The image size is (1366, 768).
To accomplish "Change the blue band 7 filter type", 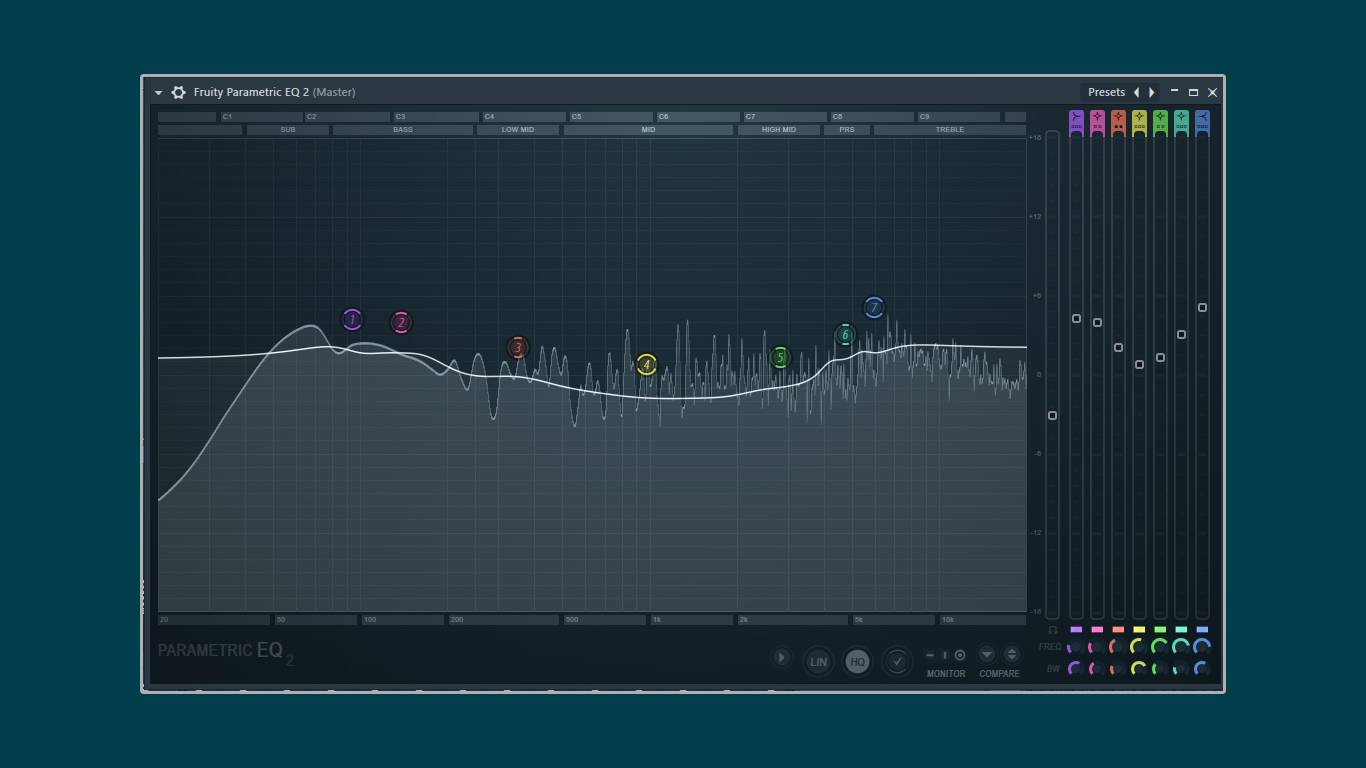I will pyautogui.click(x=1202, y=121).
